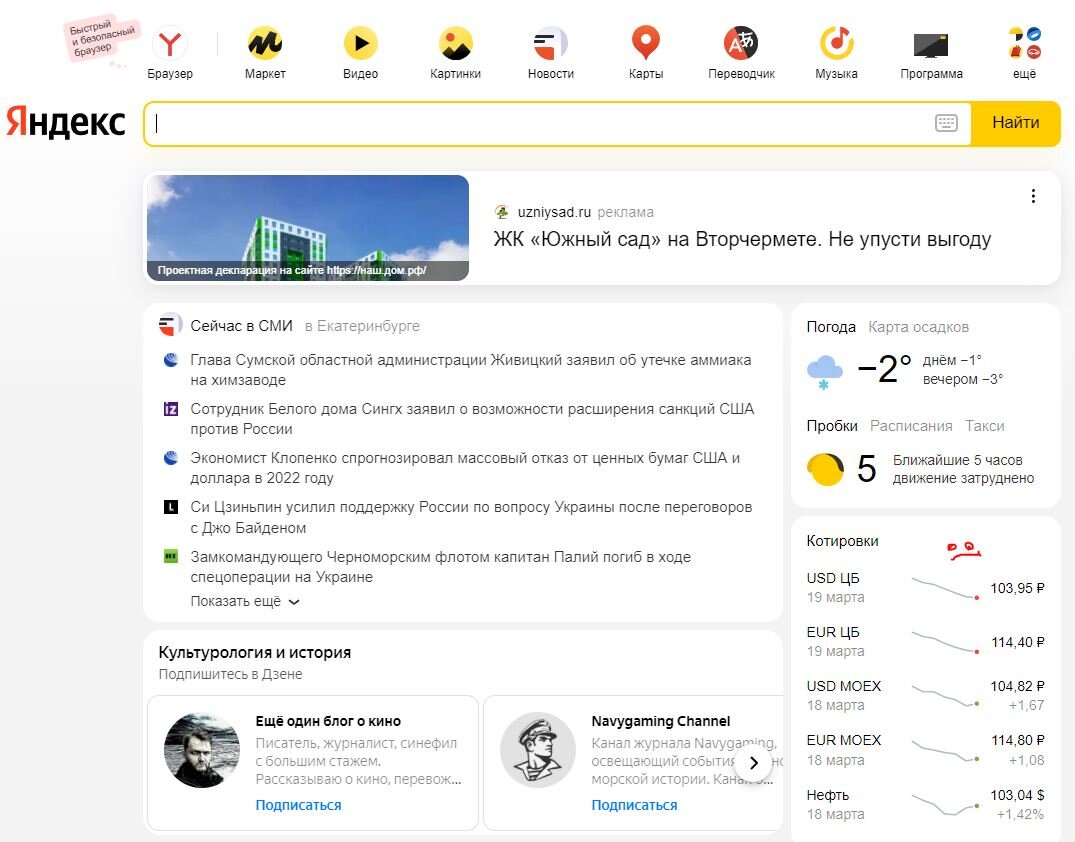Image resolution: width=1075 pixels, height=842 pixels.
Task: Expand news list with Показать ещё
Action: (x=239, y=601)
